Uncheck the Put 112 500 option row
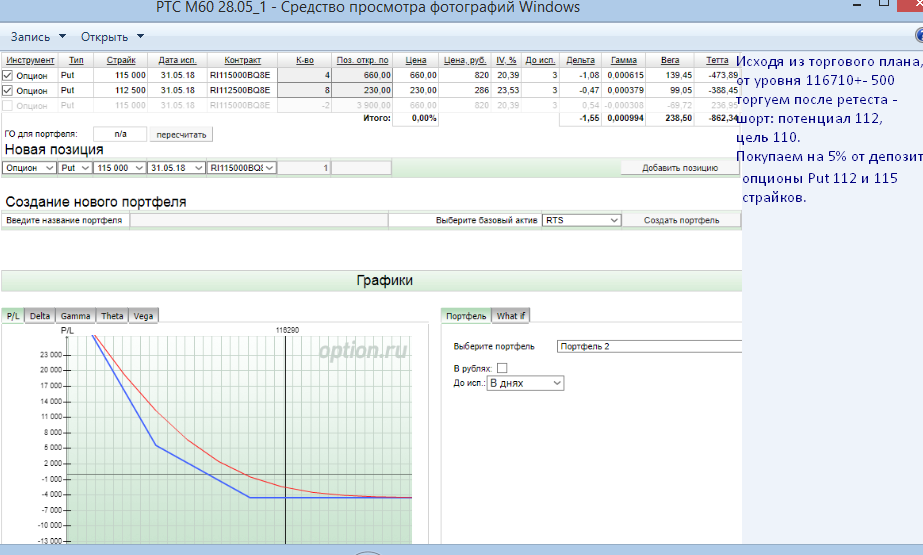The height and width of the screenshot is (555, 923). point(9,90)
